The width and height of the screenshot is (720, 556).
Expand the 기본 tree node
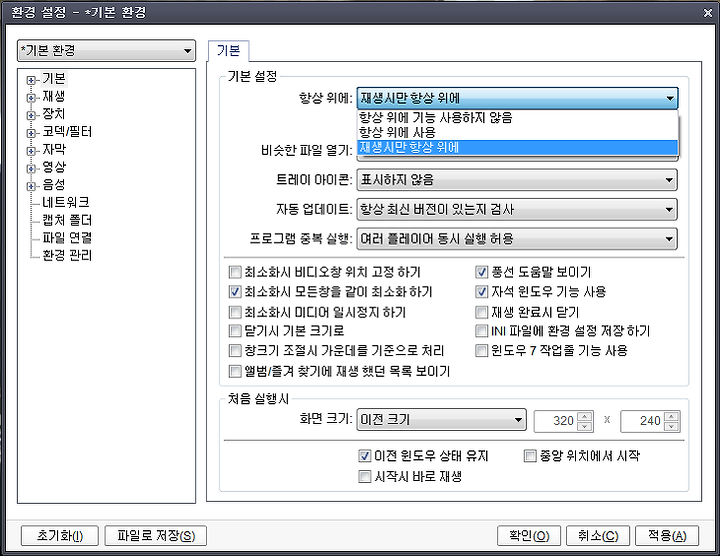click(x=31, y=80)
